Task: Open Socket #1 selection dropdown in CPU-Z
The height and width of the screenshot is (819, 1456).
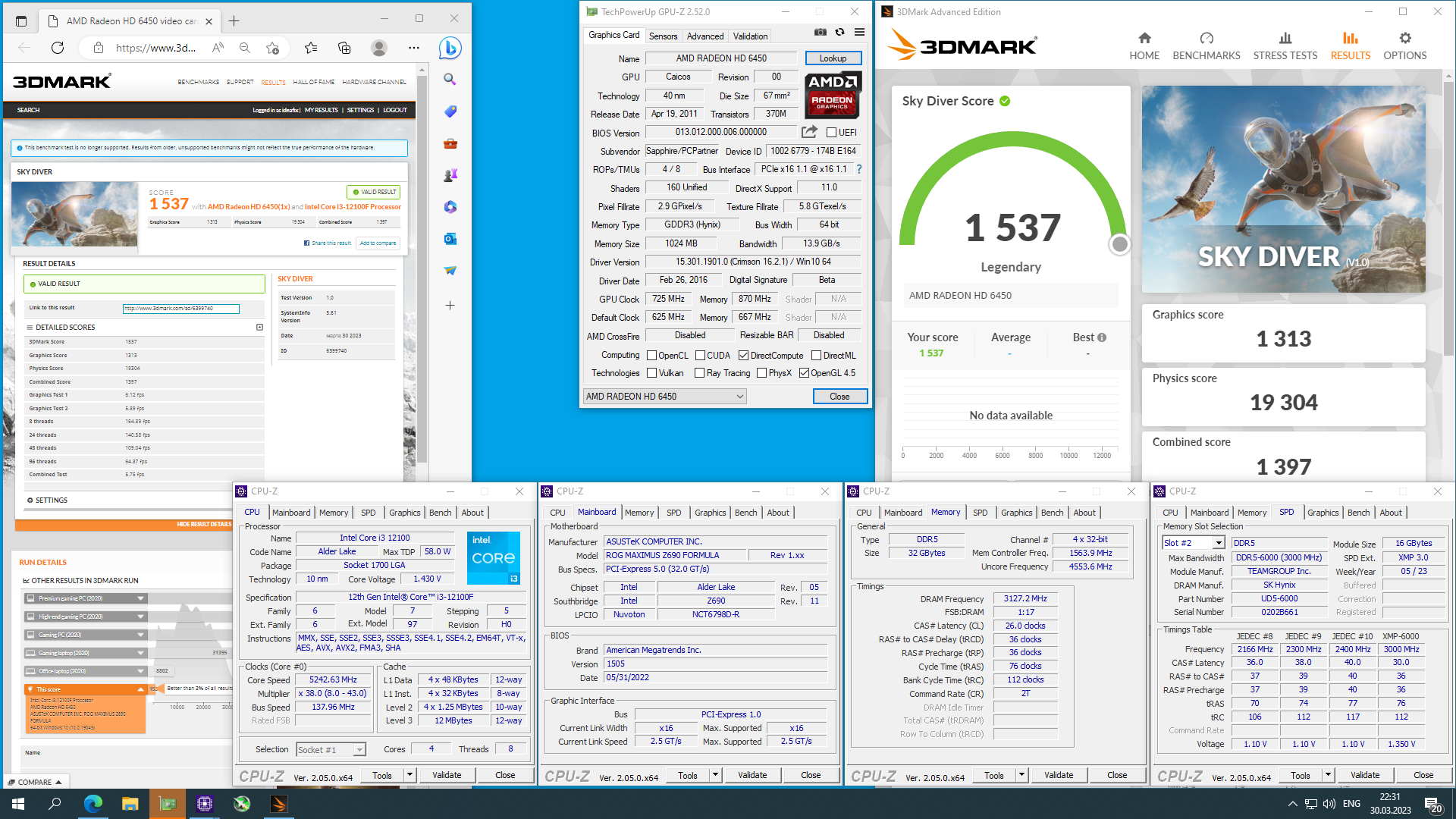Action: (x=331, y=750)
